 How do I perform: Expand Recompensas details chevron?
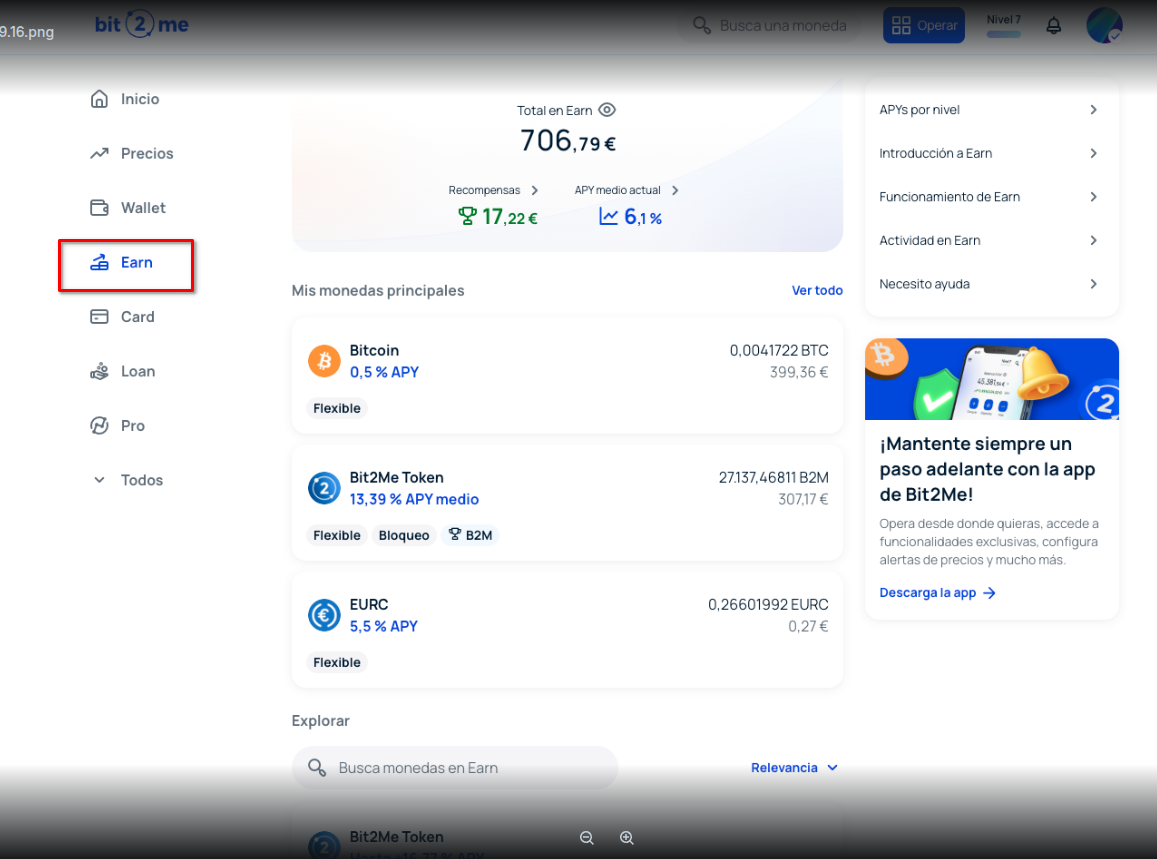click(534, 190)
